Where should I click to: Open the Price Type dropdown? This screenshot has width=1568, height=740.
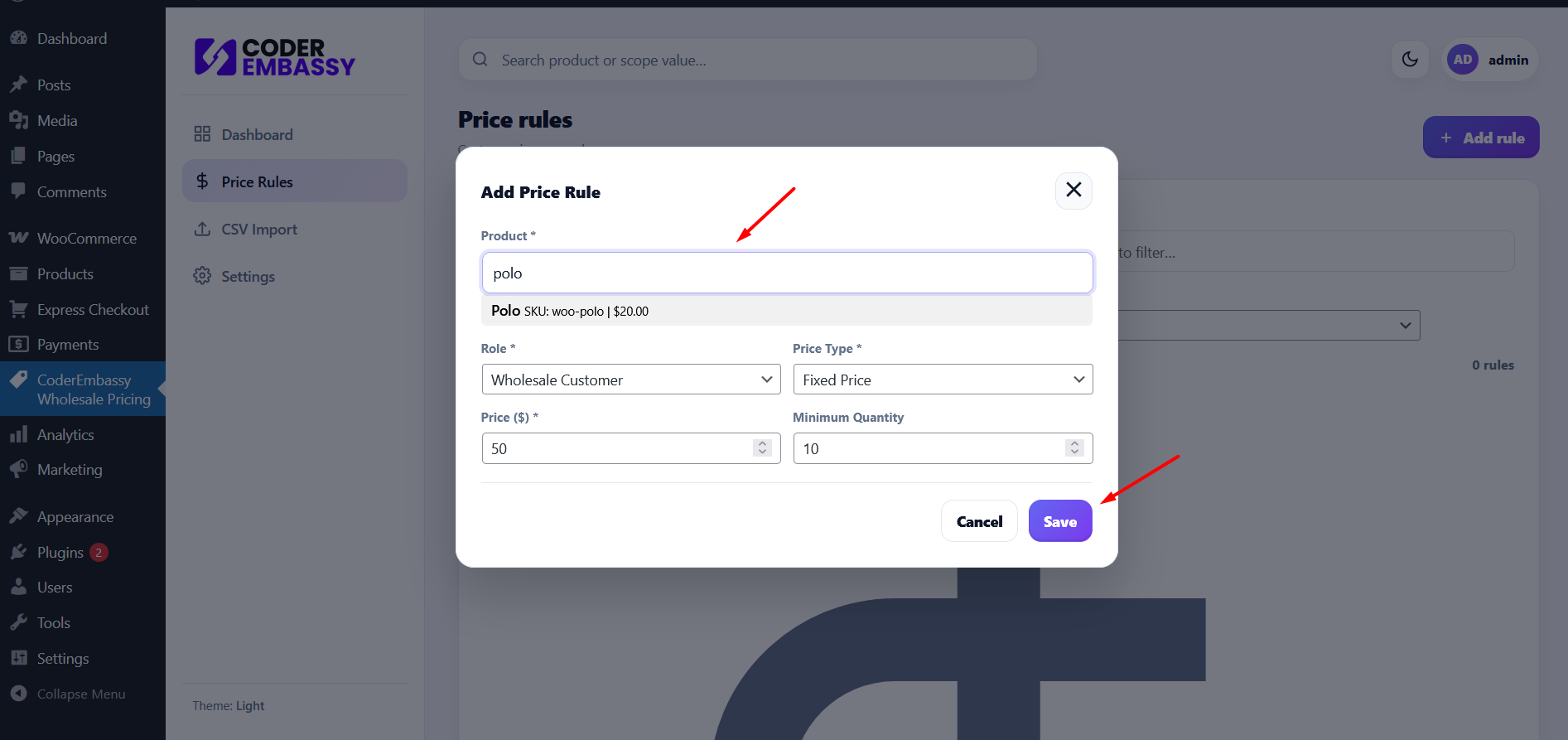point(943,380)
